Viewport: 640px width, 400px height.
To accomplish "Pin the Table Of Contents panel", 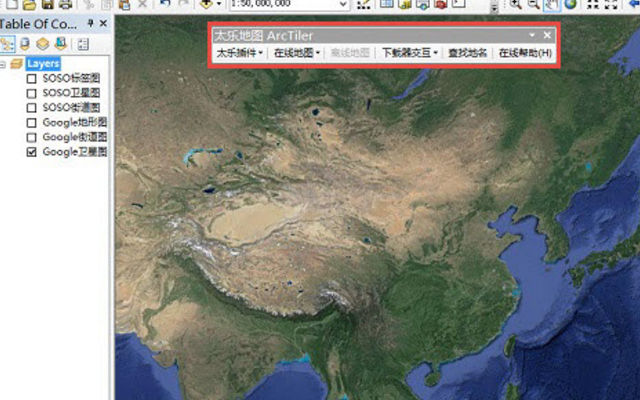I will point(91,23).
